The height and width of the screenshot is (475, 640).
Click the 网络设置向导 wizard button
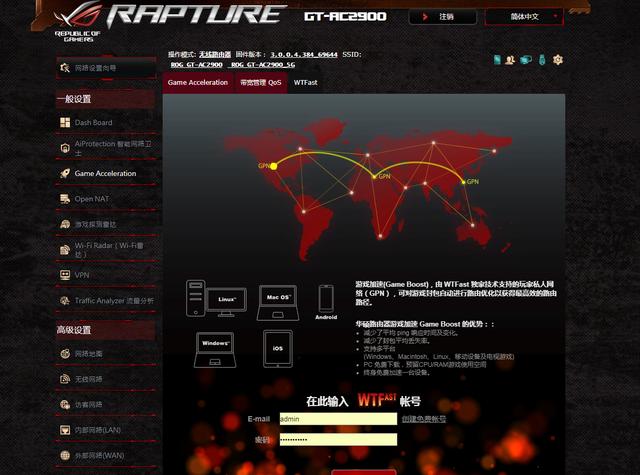click(106, 68)
